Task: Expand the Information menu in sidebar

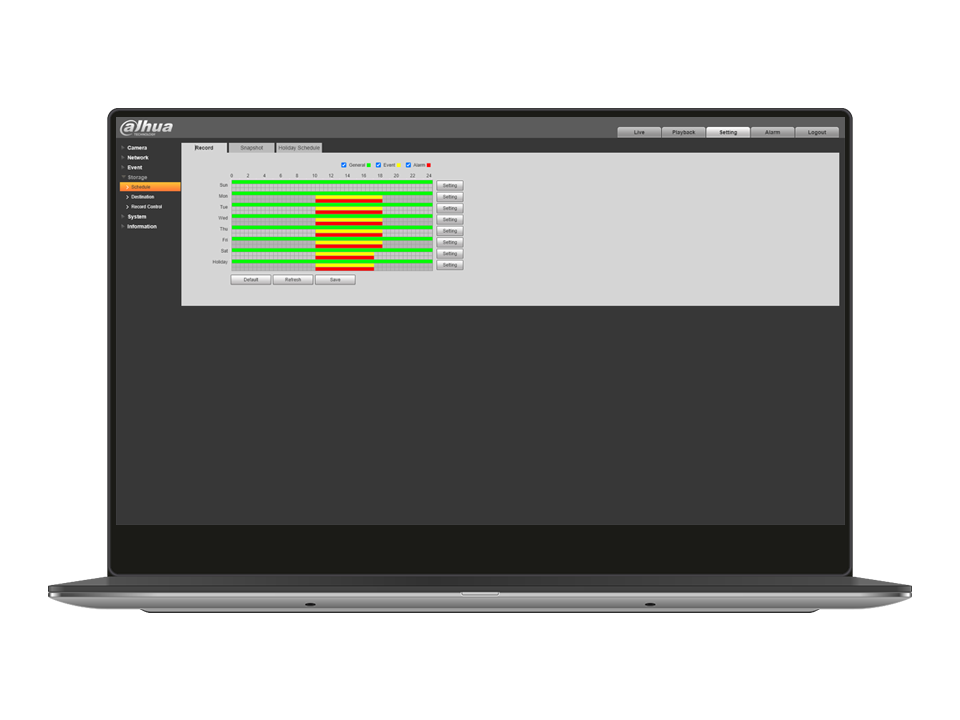Action: click(x=141, y=227)
